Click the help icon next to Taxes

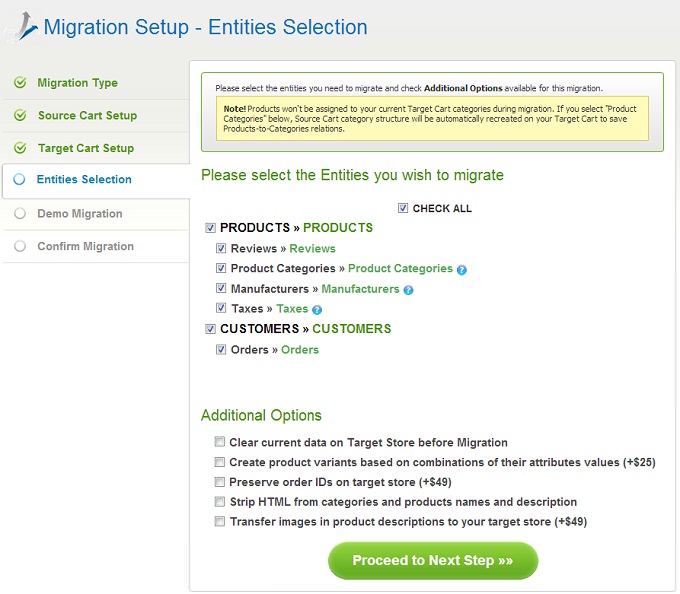tap(317, 310)
